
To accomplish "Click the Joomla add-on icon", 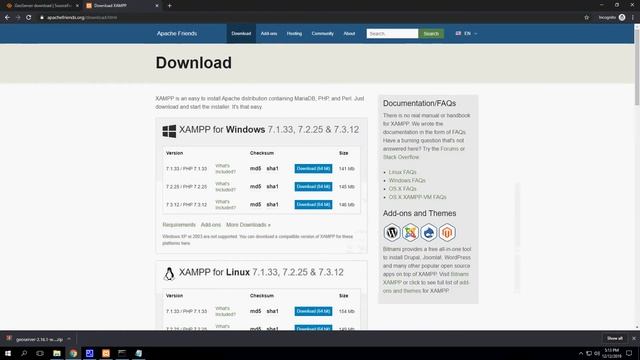I will point(410,233).
